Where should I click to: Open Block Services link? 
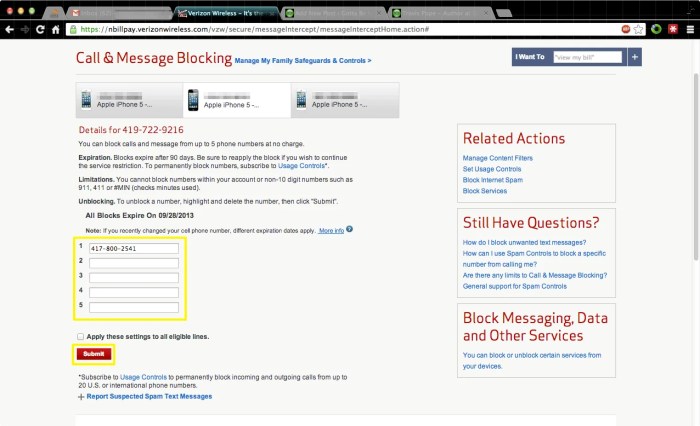coord(484,191)
